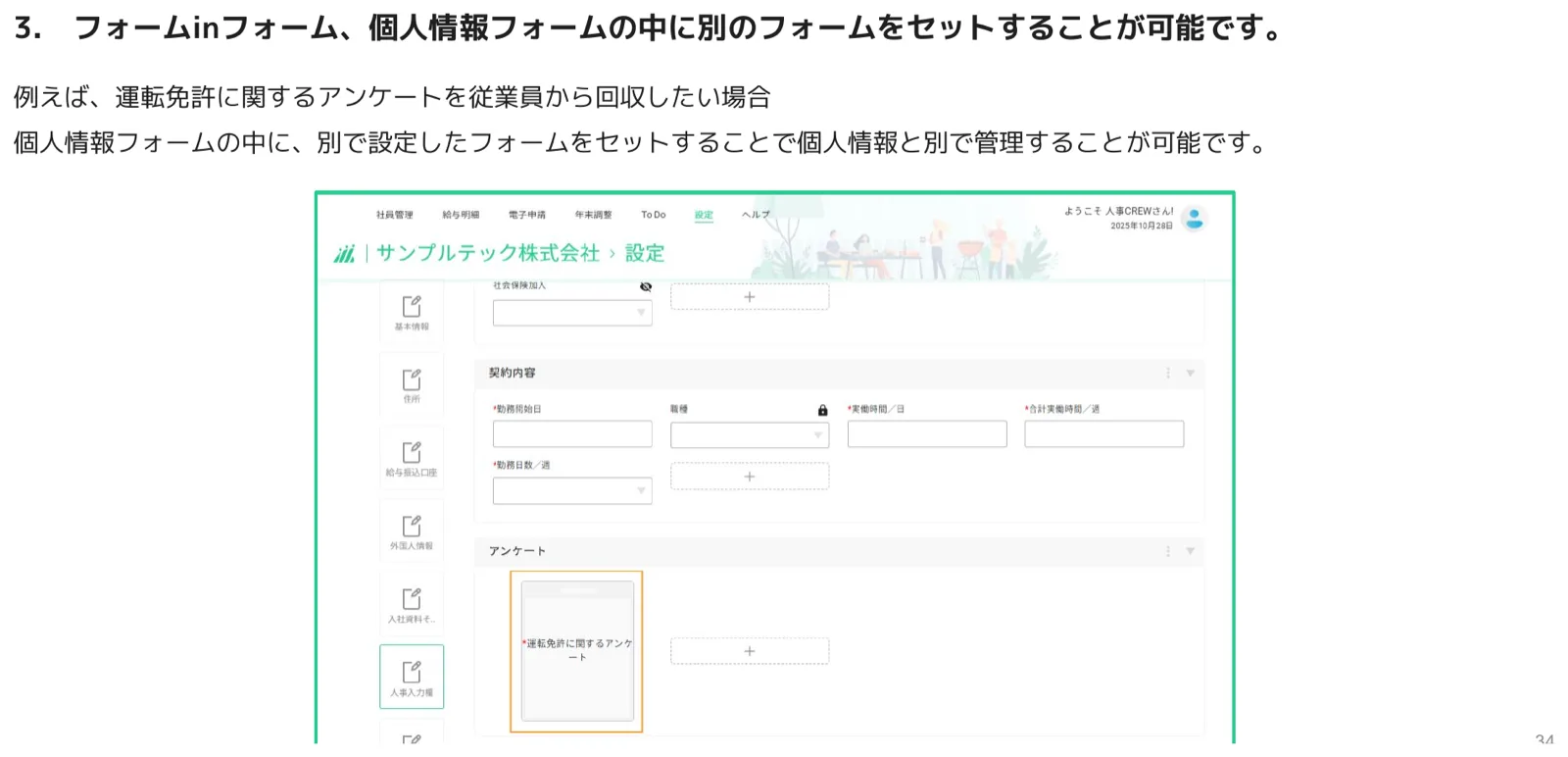Open the 勤務日数/週 dropdown

(572, 490)
